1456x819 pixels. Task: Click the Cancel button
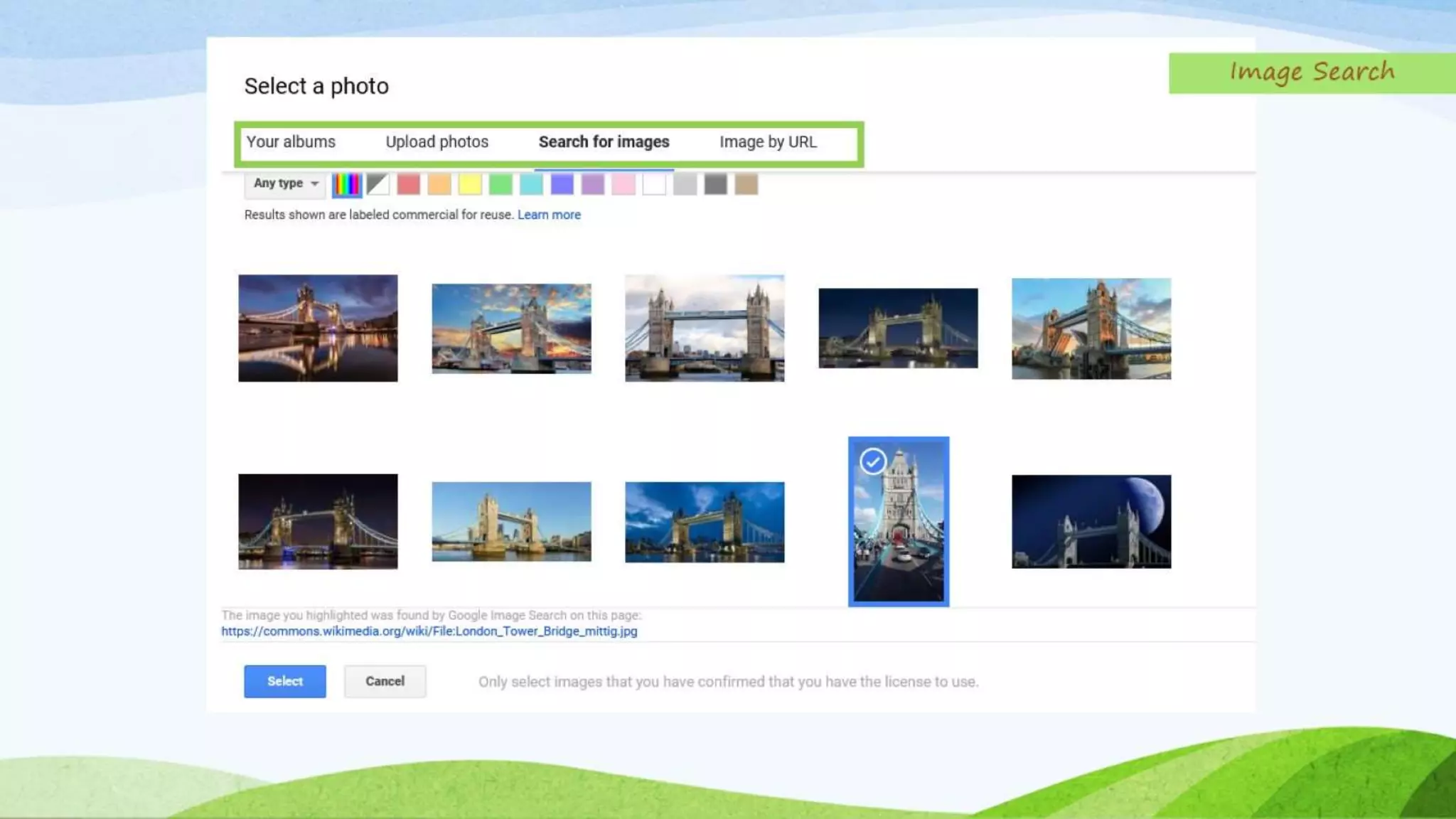pos(385,681)
